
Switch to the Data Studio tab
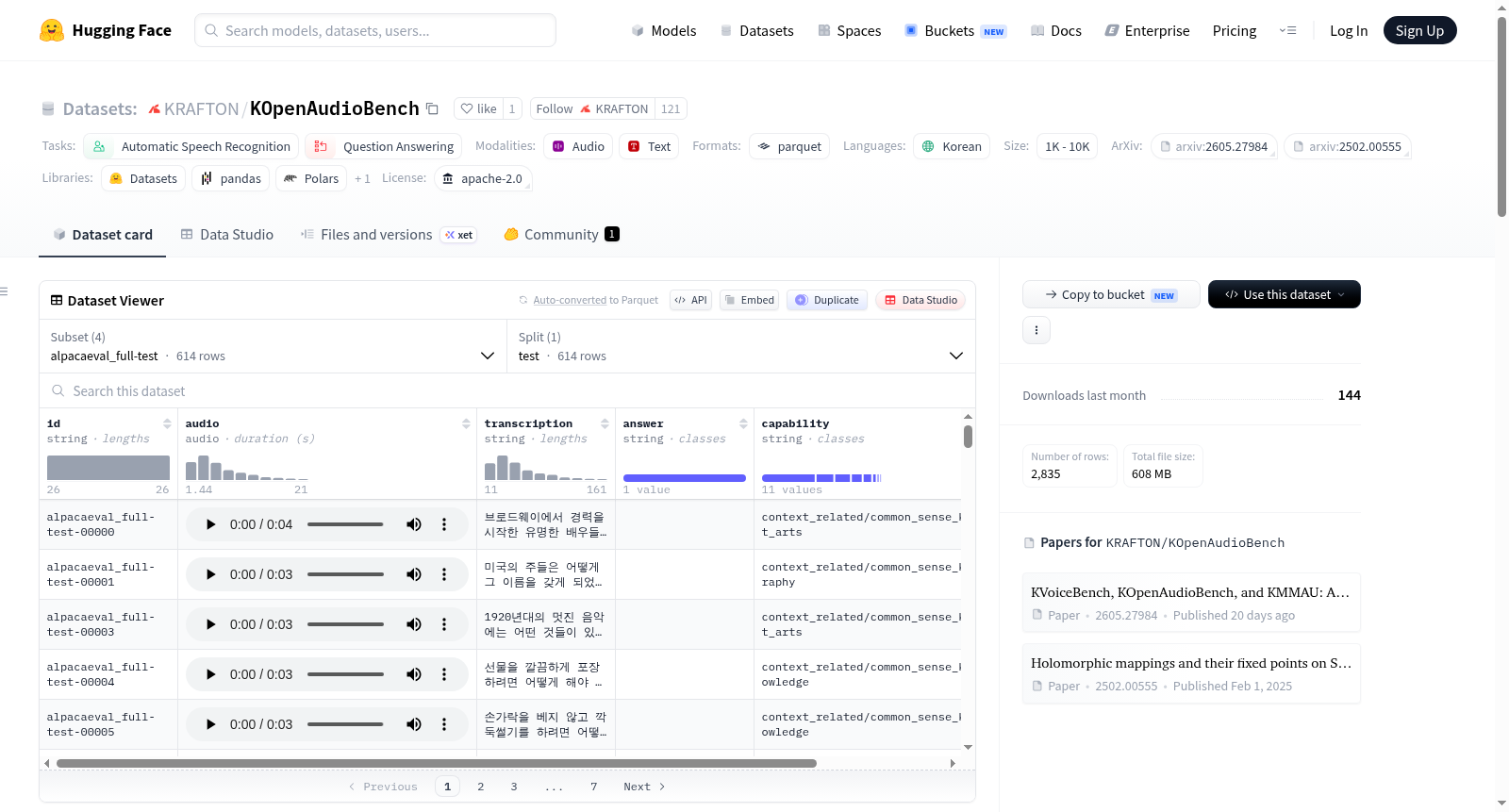[x=227, y=235]
